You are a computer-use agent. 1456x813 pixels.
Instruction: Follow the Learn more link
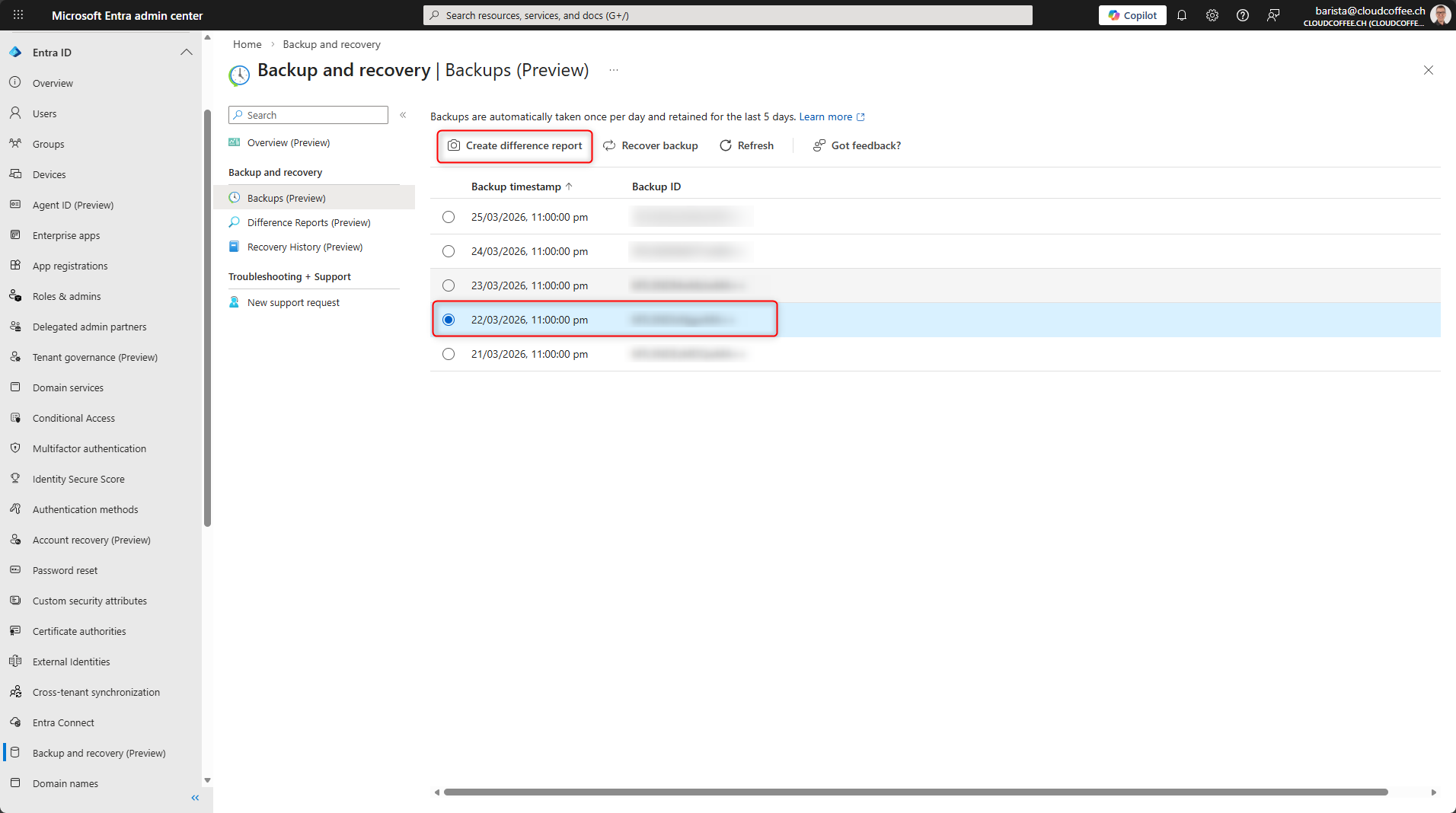pyautogui.click(x=825, y=116)
